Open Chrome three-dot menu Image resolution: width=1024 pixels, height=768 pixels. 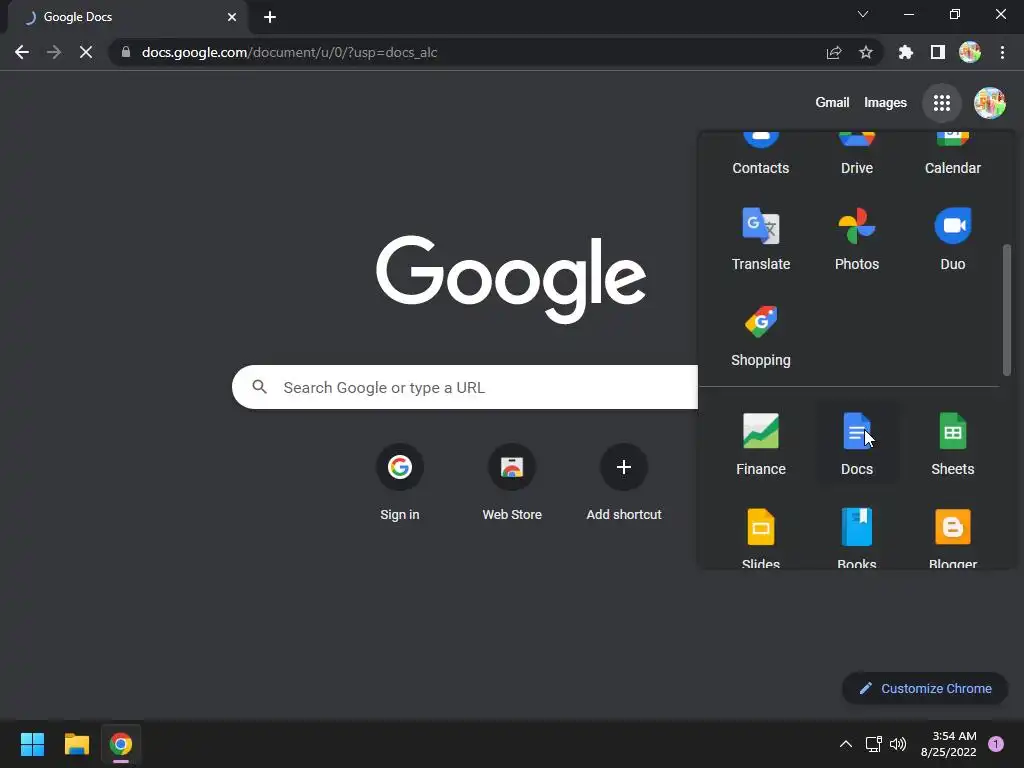(1002, 52)
